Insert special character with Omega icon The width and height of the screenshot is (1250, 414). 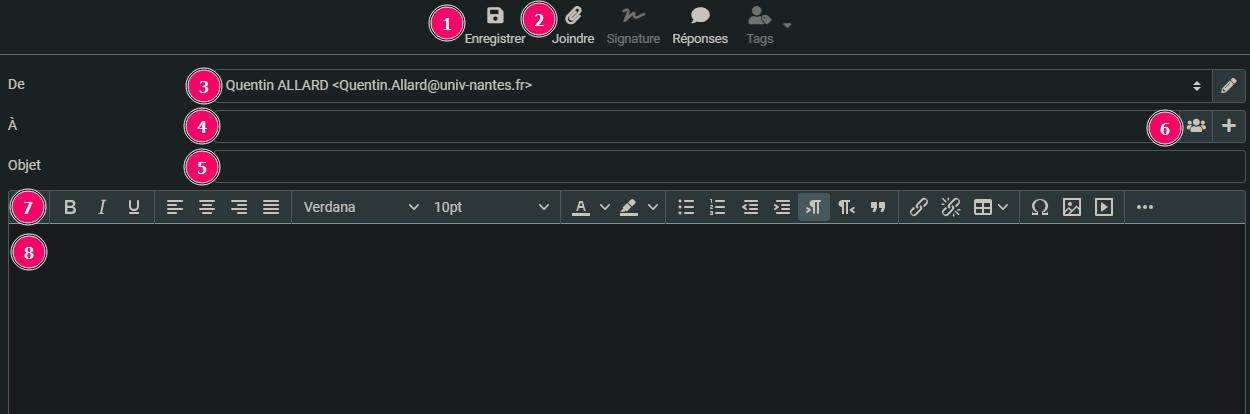pyautogui.click(x=1039, y=207)
